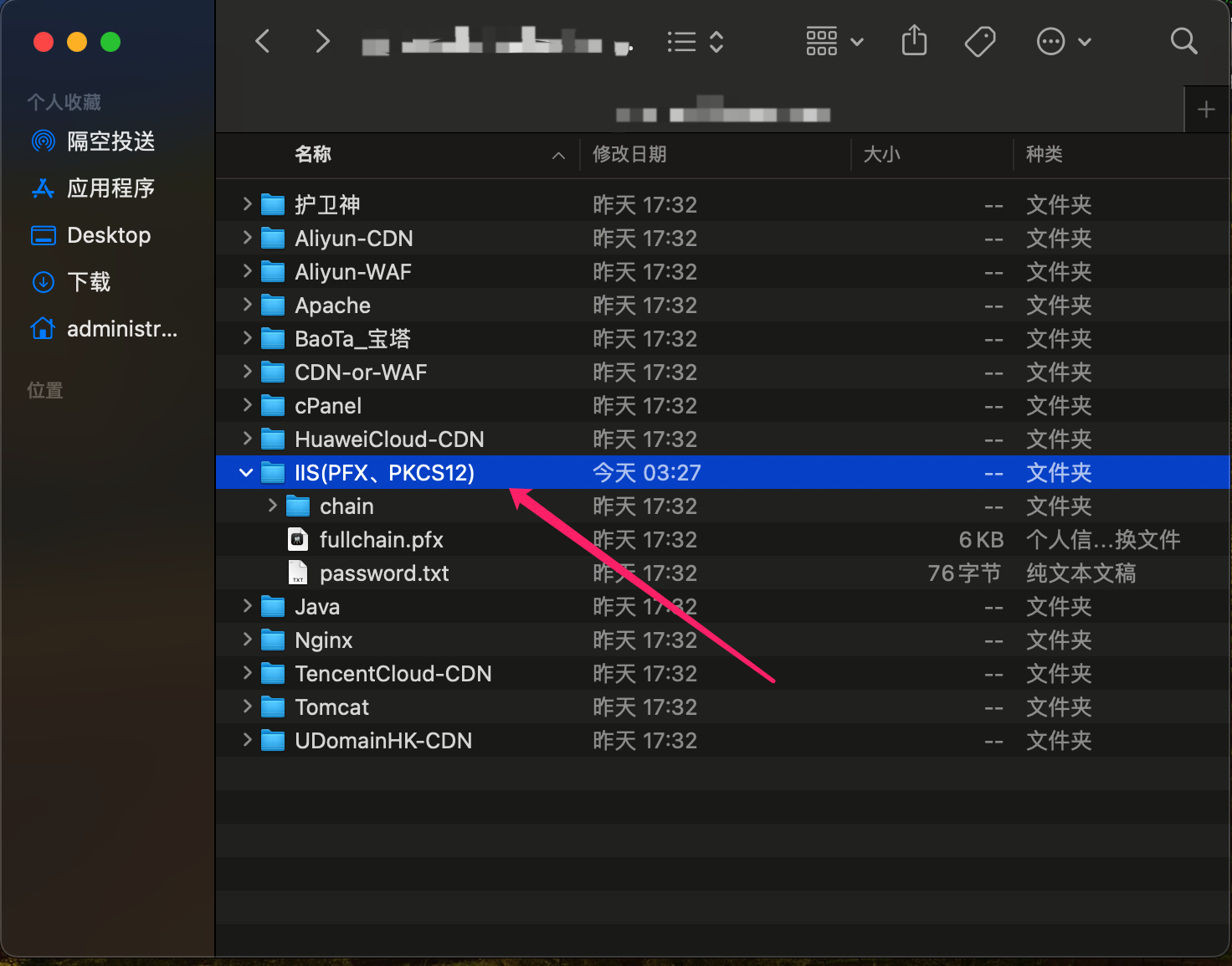This screenshot has height=966, width=1232.
Task: Click the Back navigation arrow
Action: 262,41
